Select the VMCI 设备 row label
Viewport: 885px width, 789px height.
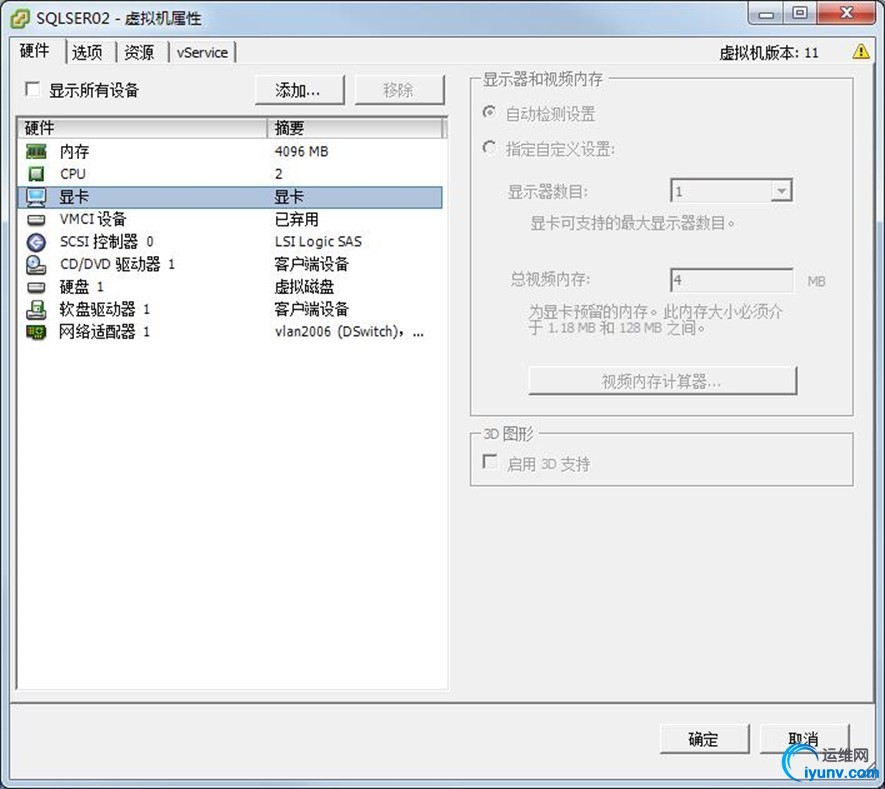93,219
